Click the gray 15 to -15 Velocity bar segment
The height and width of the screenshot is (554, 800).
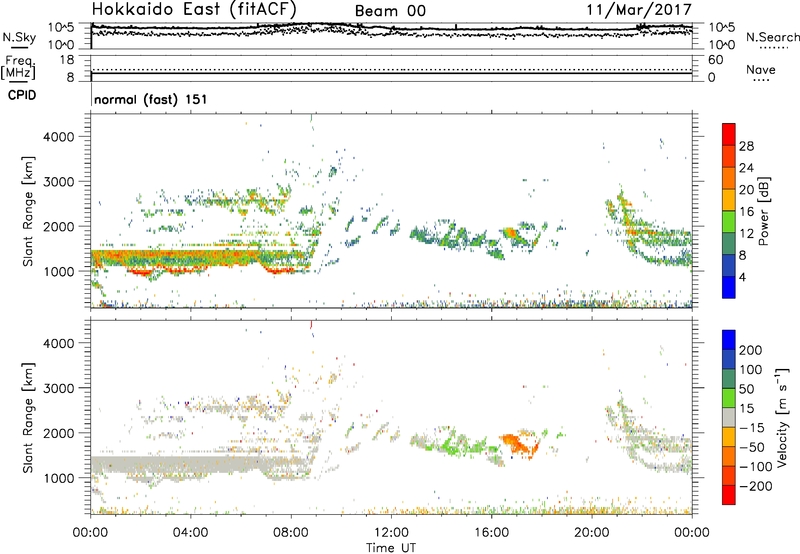[x=729, y=417]
